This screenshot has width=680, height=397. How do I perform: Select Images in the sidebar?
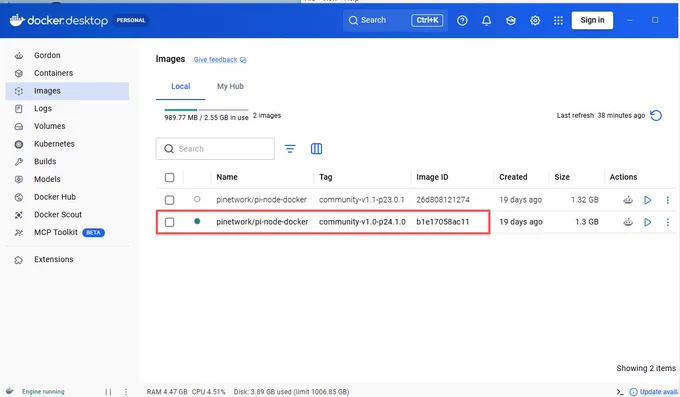click(67, 91)
